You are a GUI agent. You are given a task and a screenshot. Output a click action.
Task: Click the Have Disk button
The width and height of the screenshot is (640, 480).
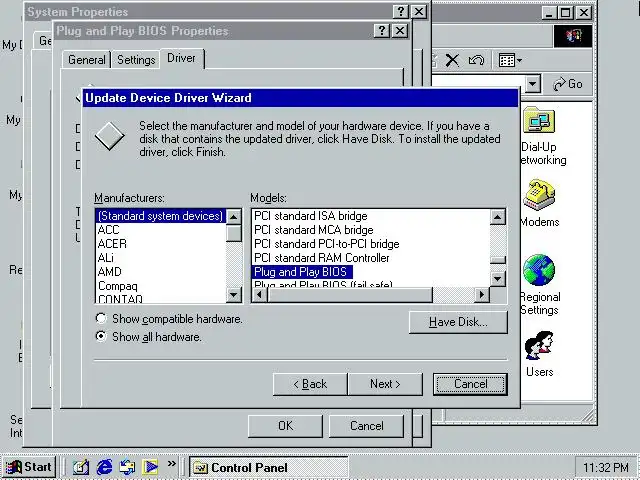458,322
